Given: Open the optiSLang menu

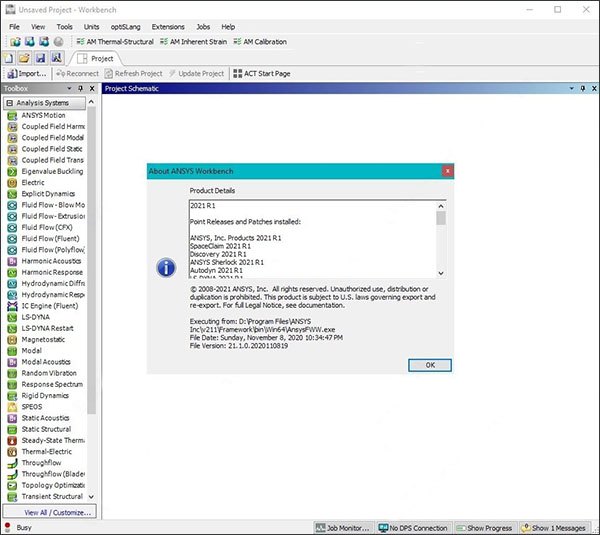Looking at the screenshot, I should point(126,27).
